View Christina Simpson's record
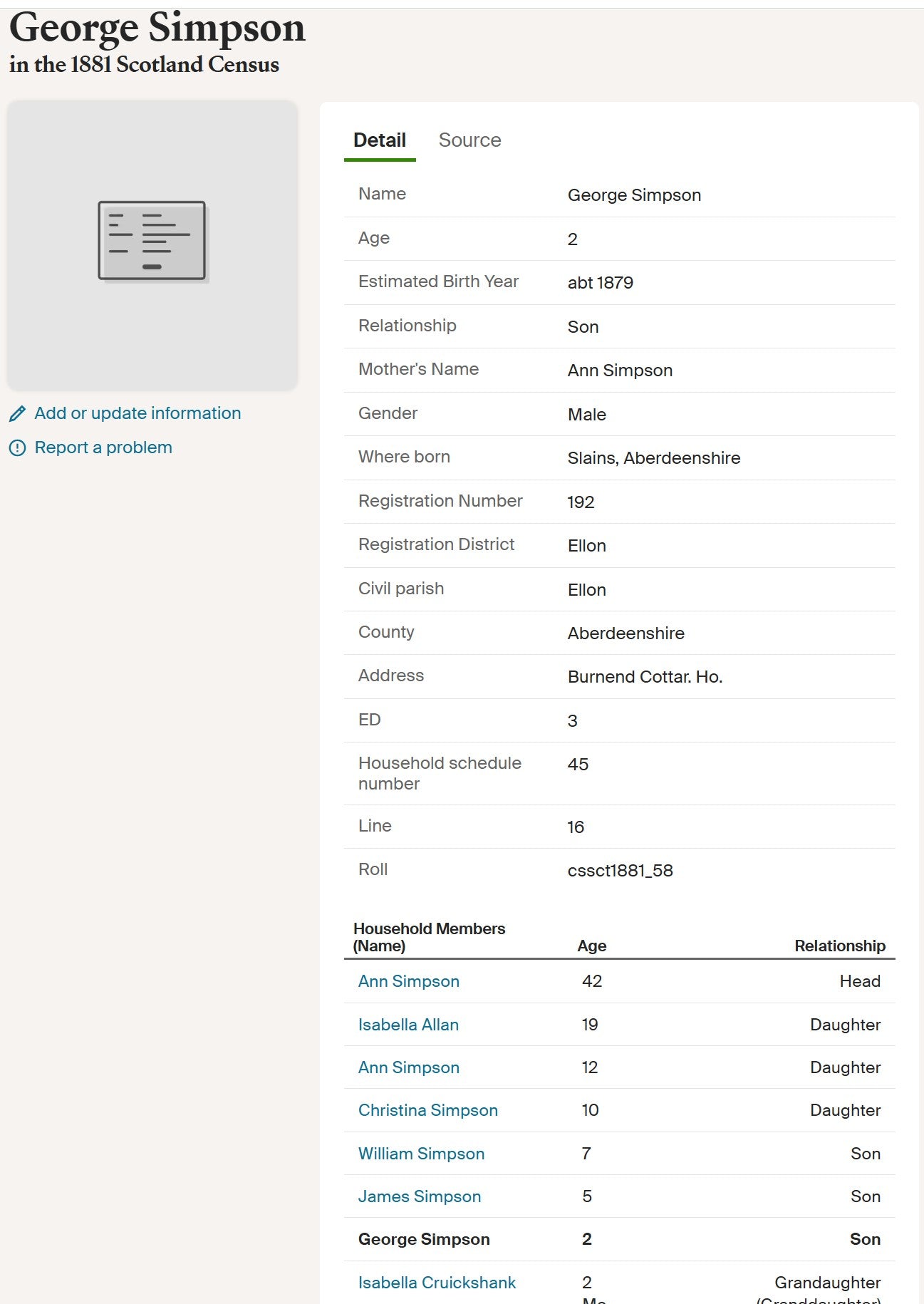Screen dimensions: 924x1304 (x=427, y=1110)
